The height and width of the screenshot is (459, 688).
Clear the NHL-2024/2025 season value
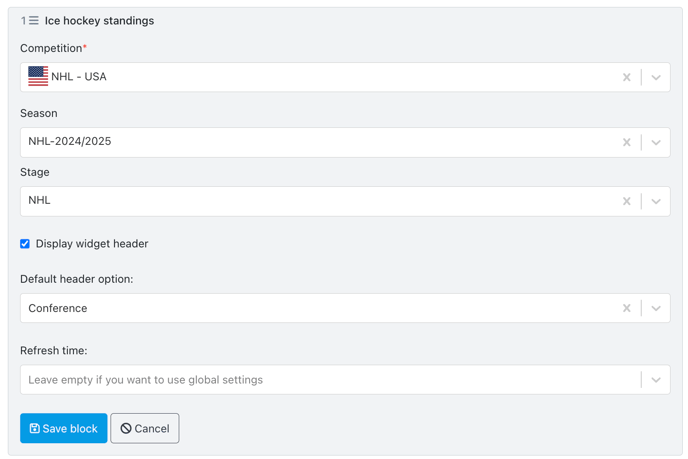627,142
